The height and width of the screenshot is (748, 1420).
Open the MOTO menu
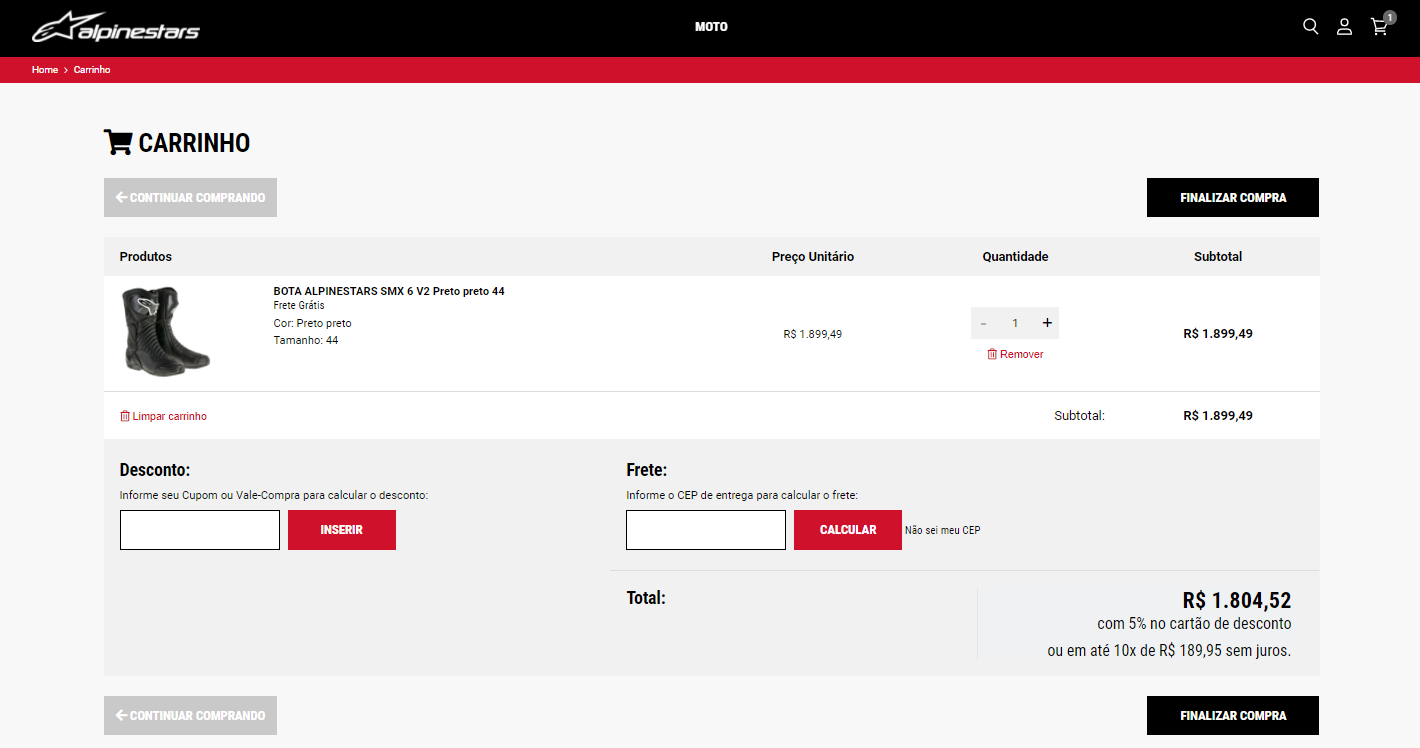click(x=711, y=27)
